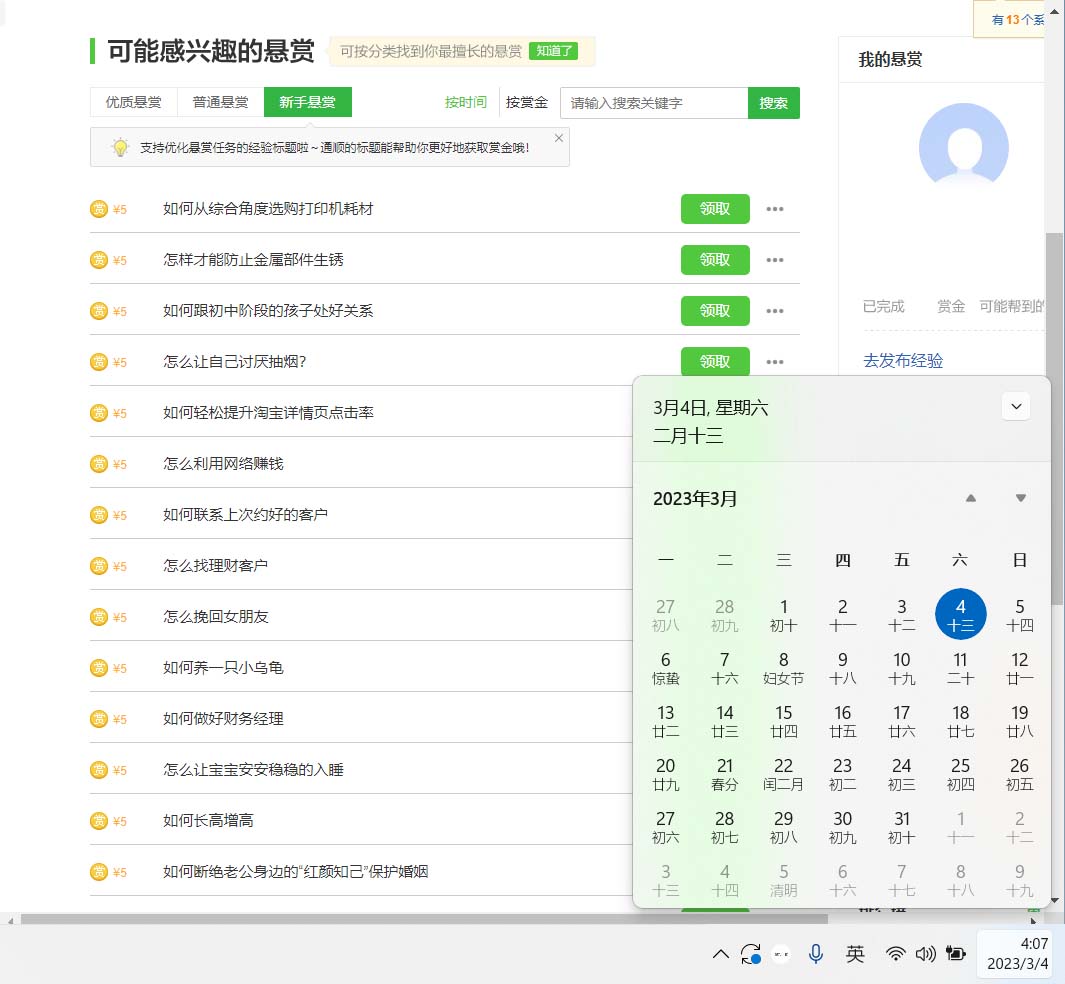Screen dimensions: 1065x984
Task: Click the battery icon in the system tray
Action: [x=955, y=954]
